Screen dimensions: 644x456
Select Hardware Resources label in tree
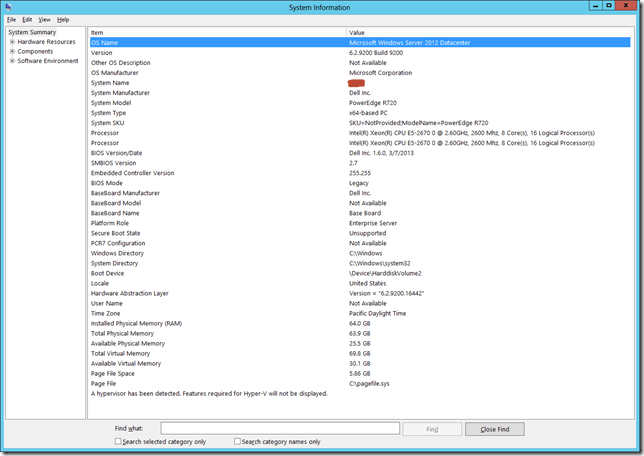coord(46,42)
